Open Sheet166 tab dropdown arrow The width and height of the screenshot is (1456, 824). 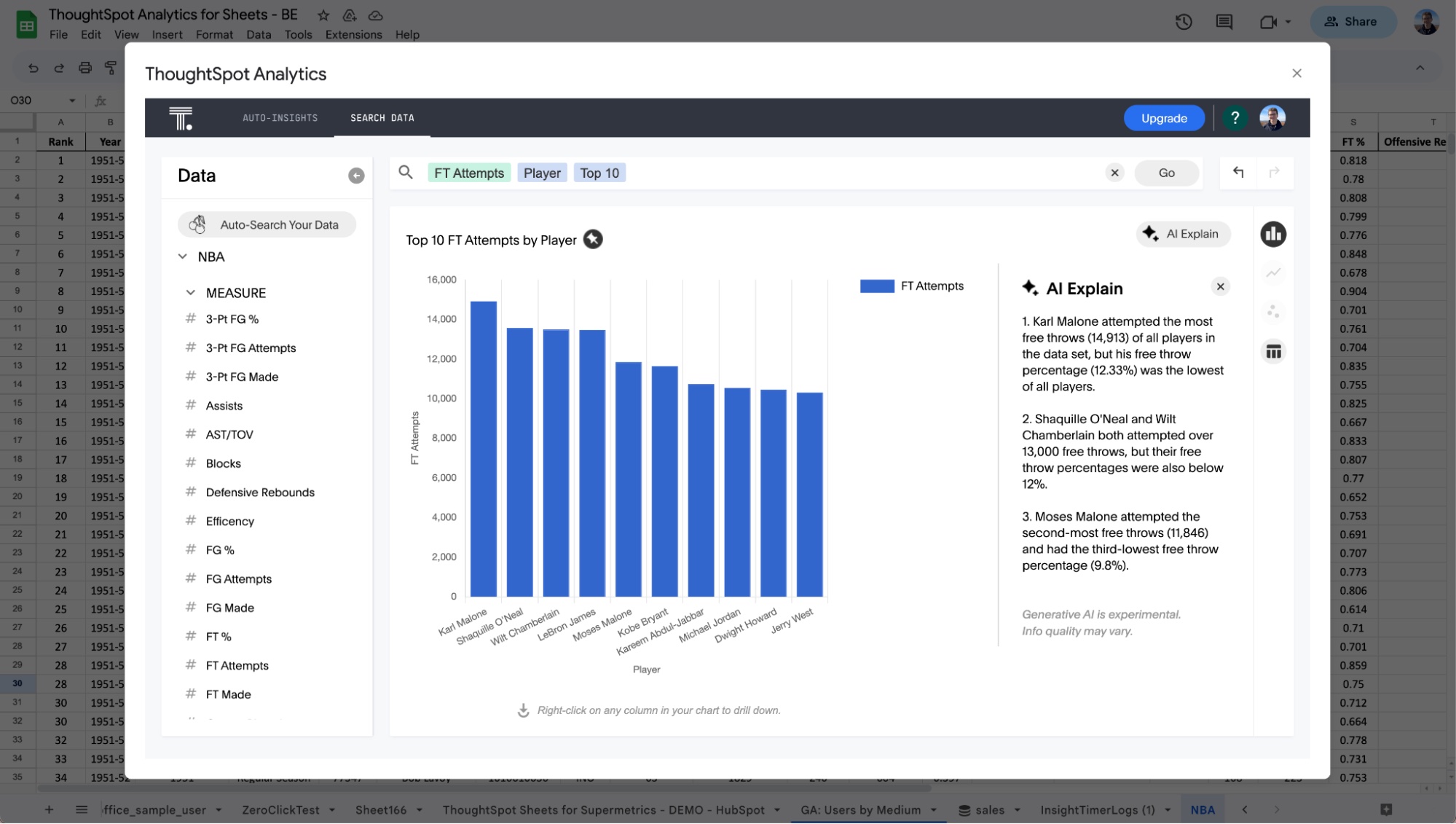pos(420,810)
